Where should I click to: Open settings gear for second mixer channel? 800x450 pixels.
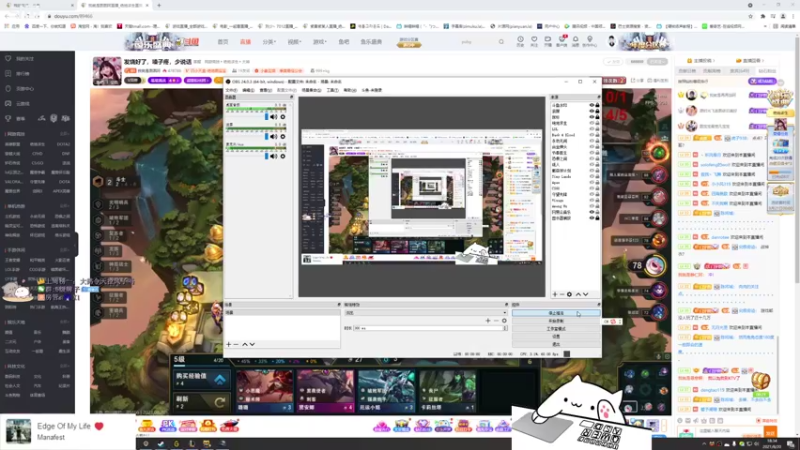tap(283, 137)
